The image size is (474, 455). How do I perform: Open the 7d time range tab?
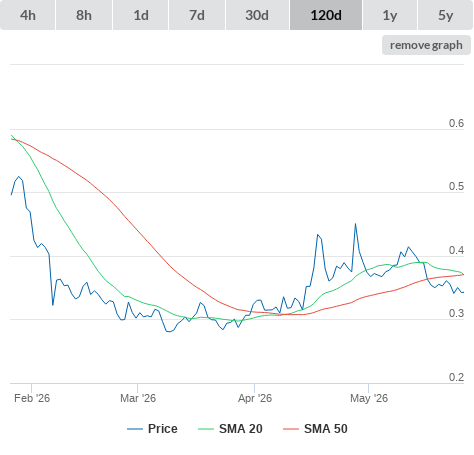(x=197, y=15)
